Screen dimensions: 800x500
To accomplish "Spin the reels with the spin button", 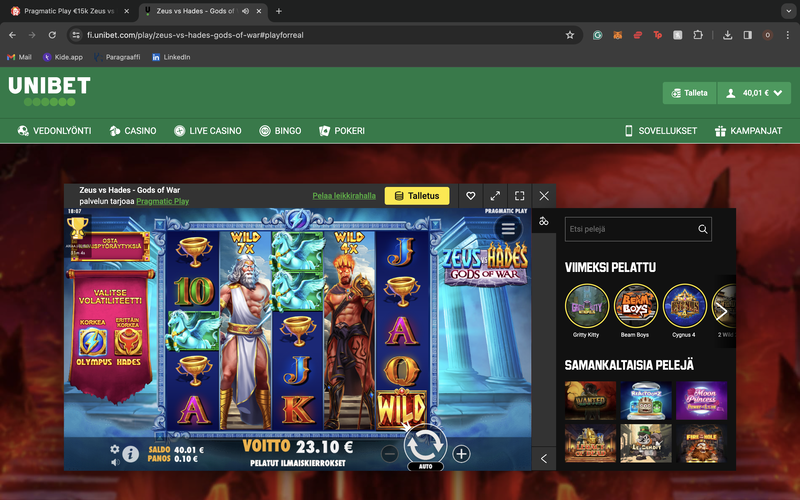I will pos(425,444).
